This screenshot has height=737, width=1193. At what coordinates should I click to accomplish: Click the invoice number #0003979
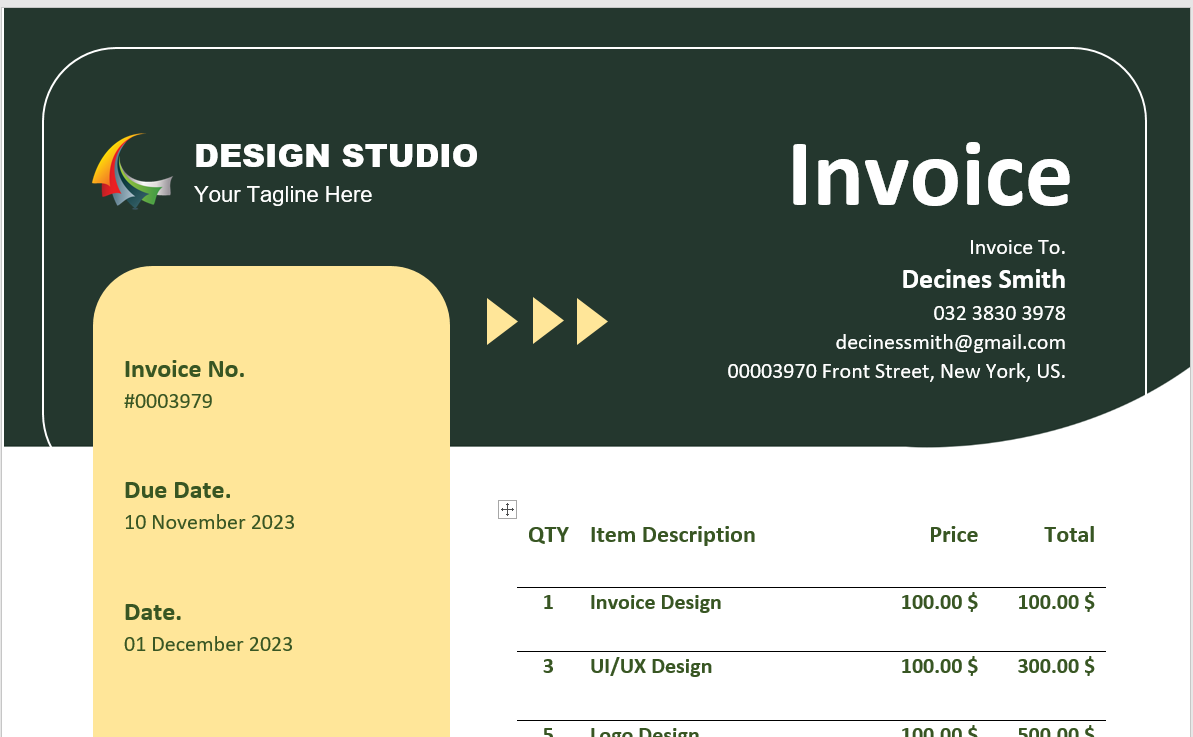168,402
